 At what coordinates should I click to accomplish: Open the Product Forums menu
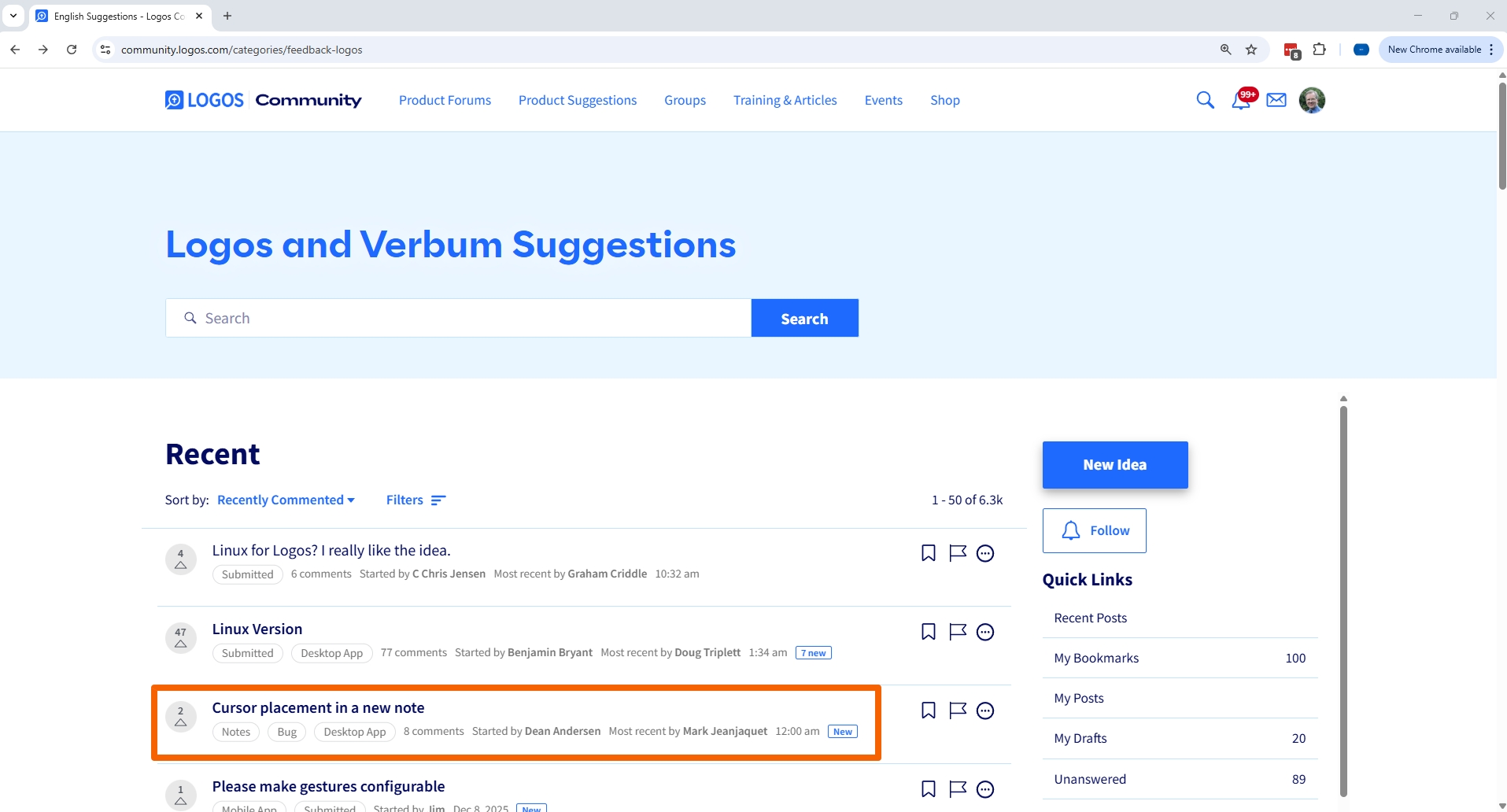pos(445,100)
